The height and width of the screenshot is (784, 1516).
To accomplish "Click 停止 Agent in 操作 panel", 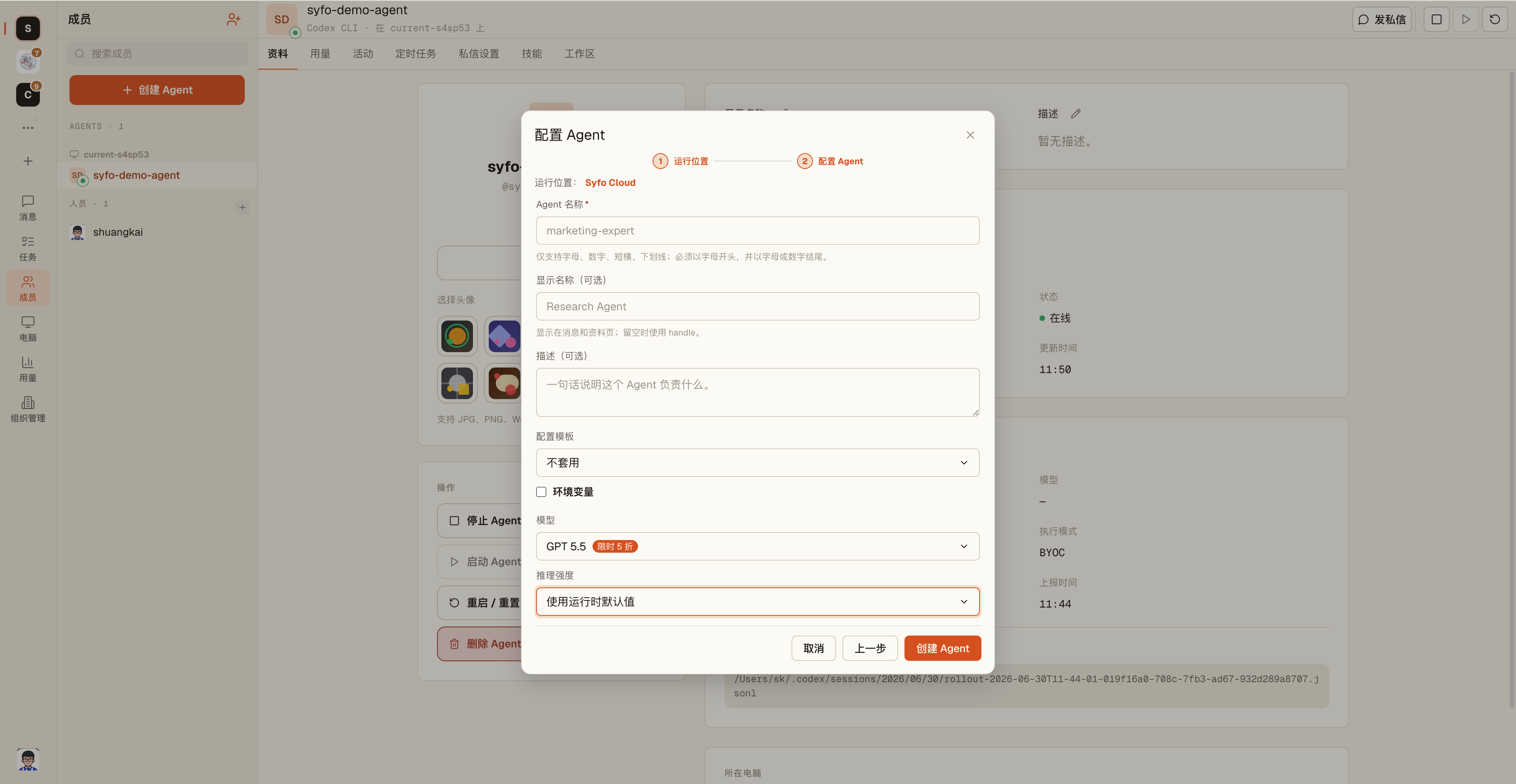I will (x=480, y=520).
